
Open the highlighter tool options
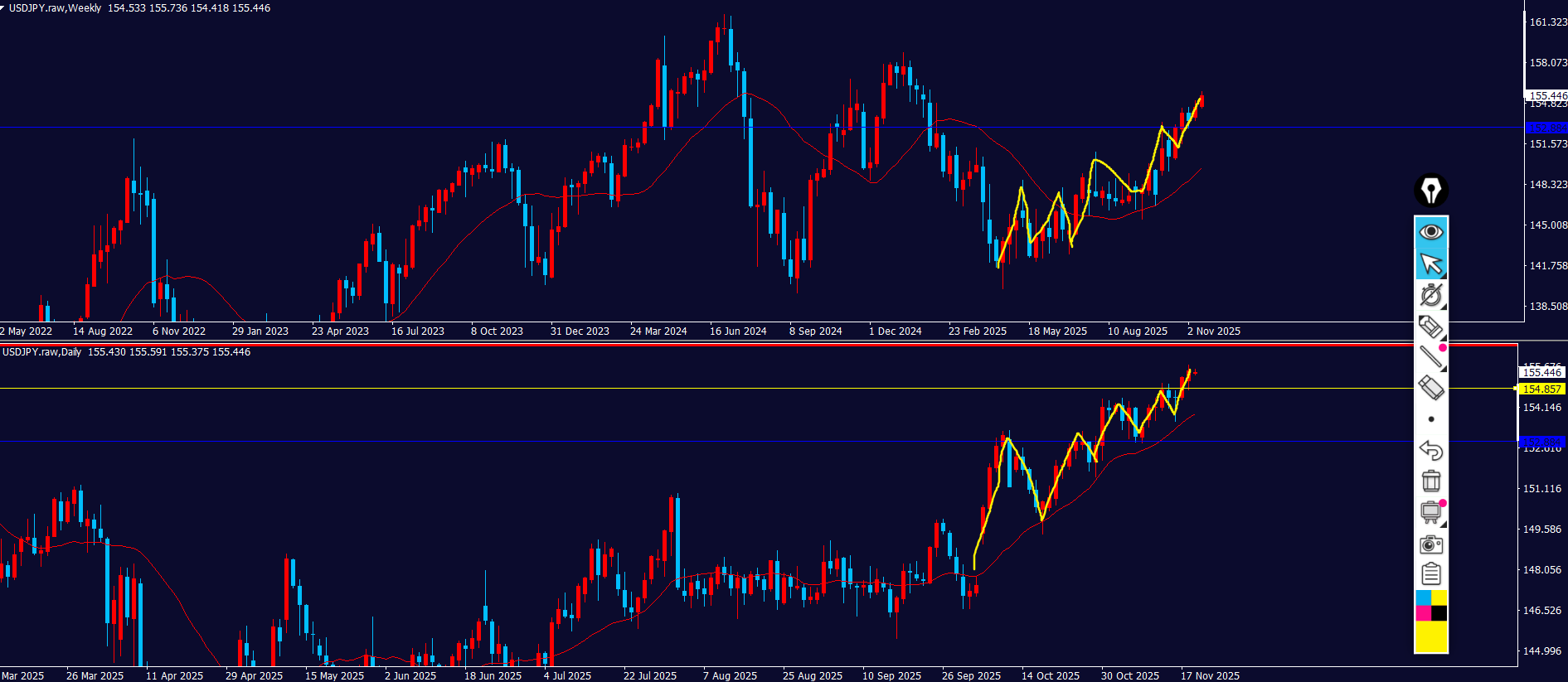click(1430, 327)
